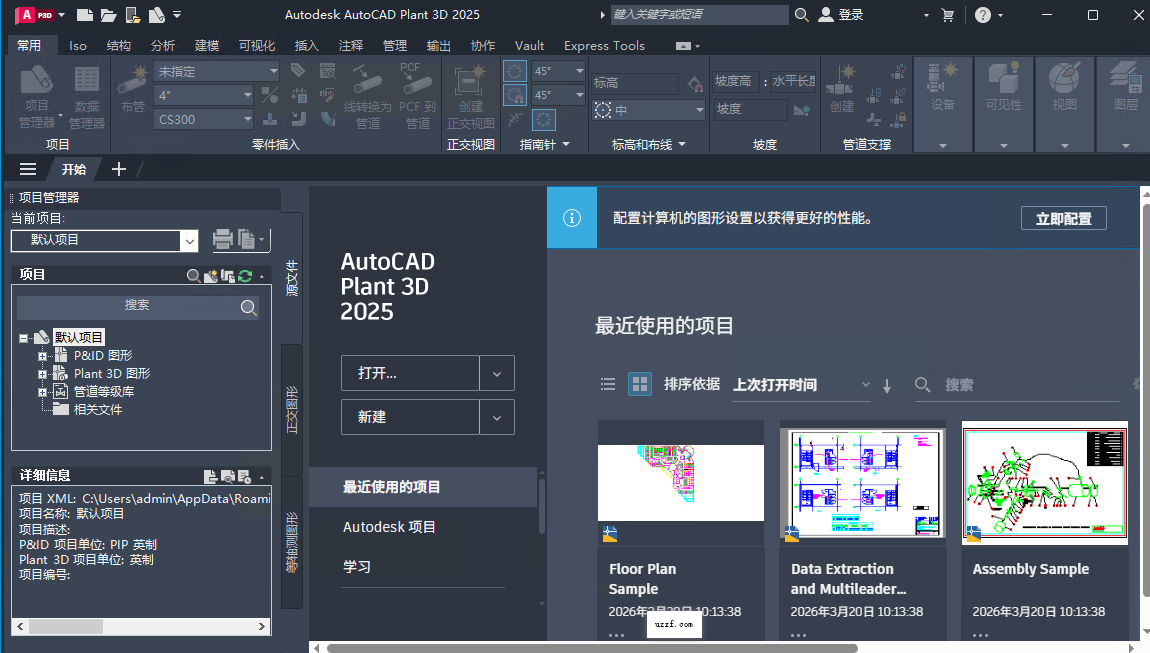The height and width of the screenshot is (653, 1150).
Task: Open the Assembly Sample drawing thumbnail
Action: click(1044, 483)
